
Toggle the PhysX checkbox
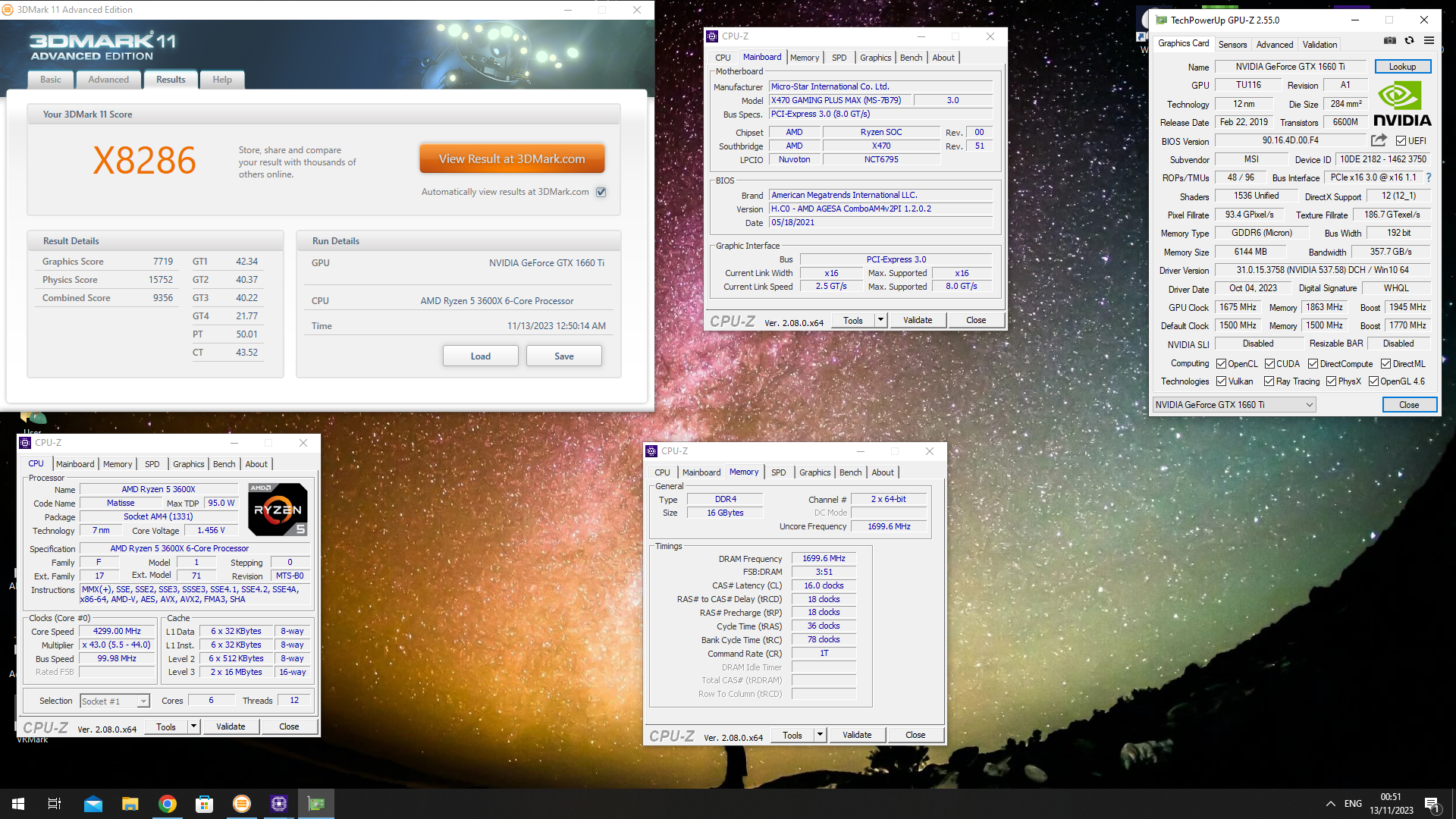tap(1331, 381)
